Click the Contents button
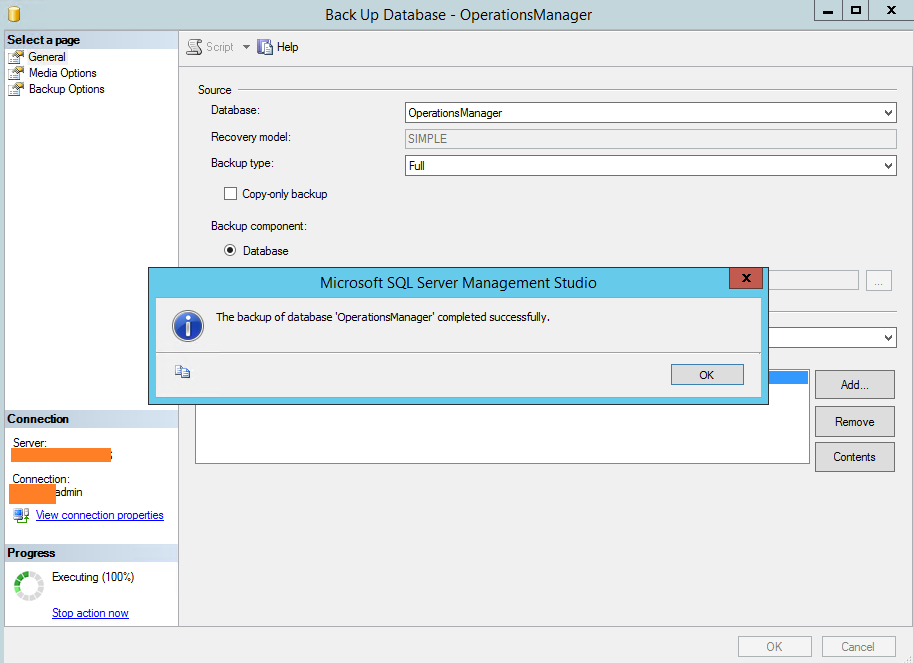The height and width of the screenshot is (663, 914). pos(855,457)
